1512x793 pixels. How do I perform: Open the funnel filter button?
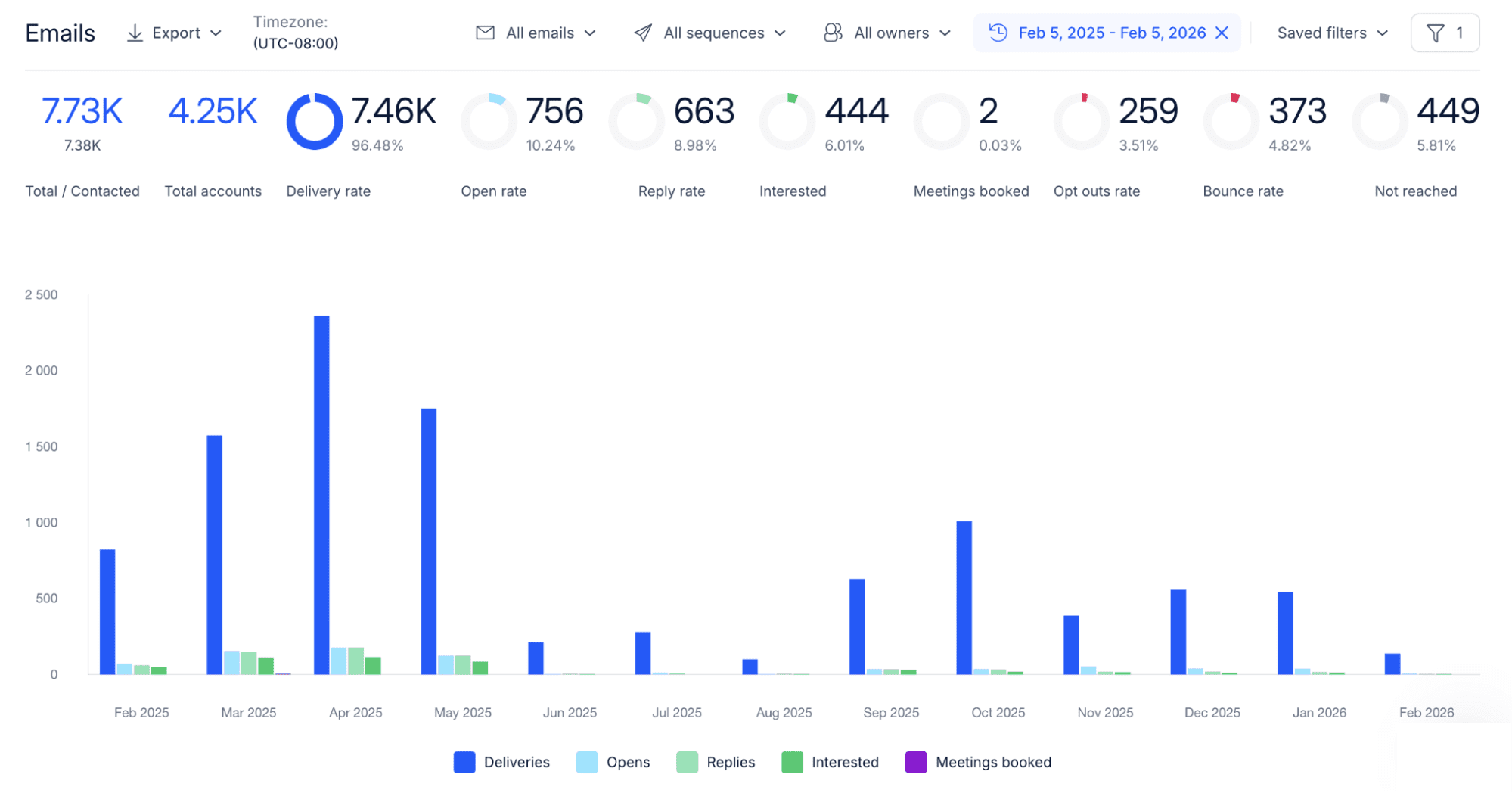pos(1445,33)
